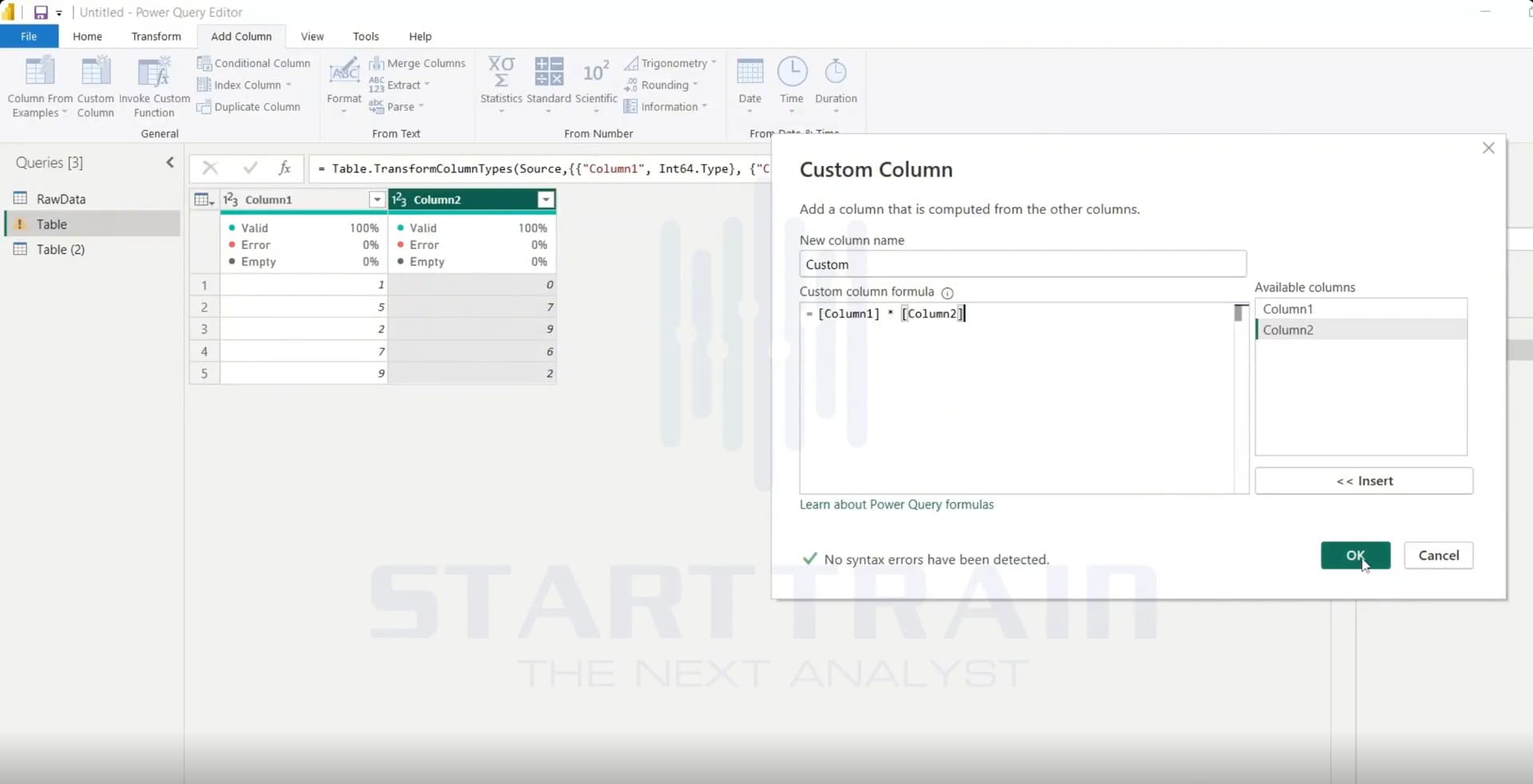Open Column2 filter dropdown
Screen dimensions: 1533x784
pyautogui.click(x=546, y=200)
